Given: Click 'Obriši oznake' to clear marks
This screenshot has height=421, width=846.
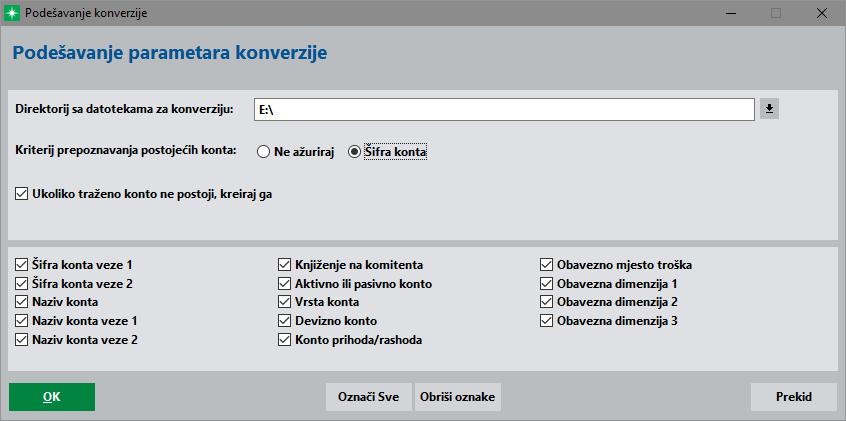Looking at the screenshot, I should point(458,397).
